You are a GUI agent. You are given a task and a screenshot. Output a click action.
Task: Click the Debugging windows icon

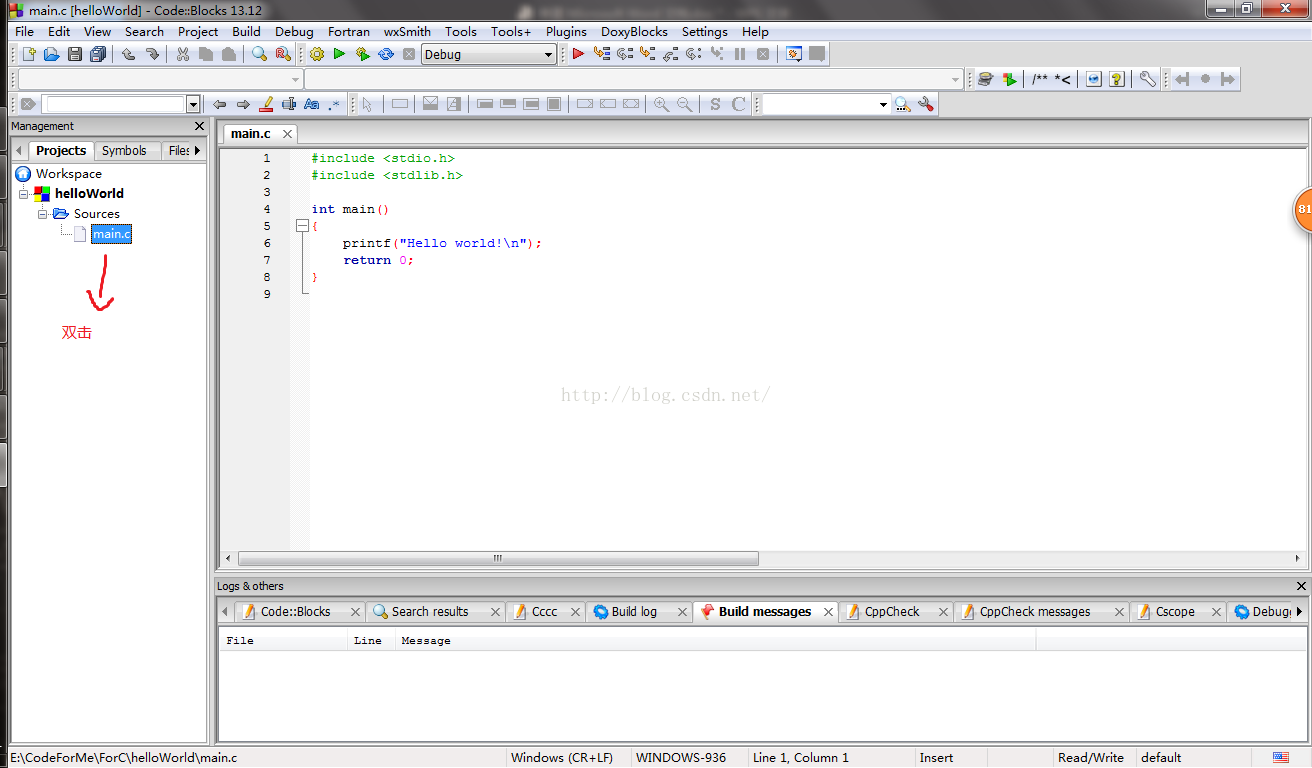(x=794, y=54)
